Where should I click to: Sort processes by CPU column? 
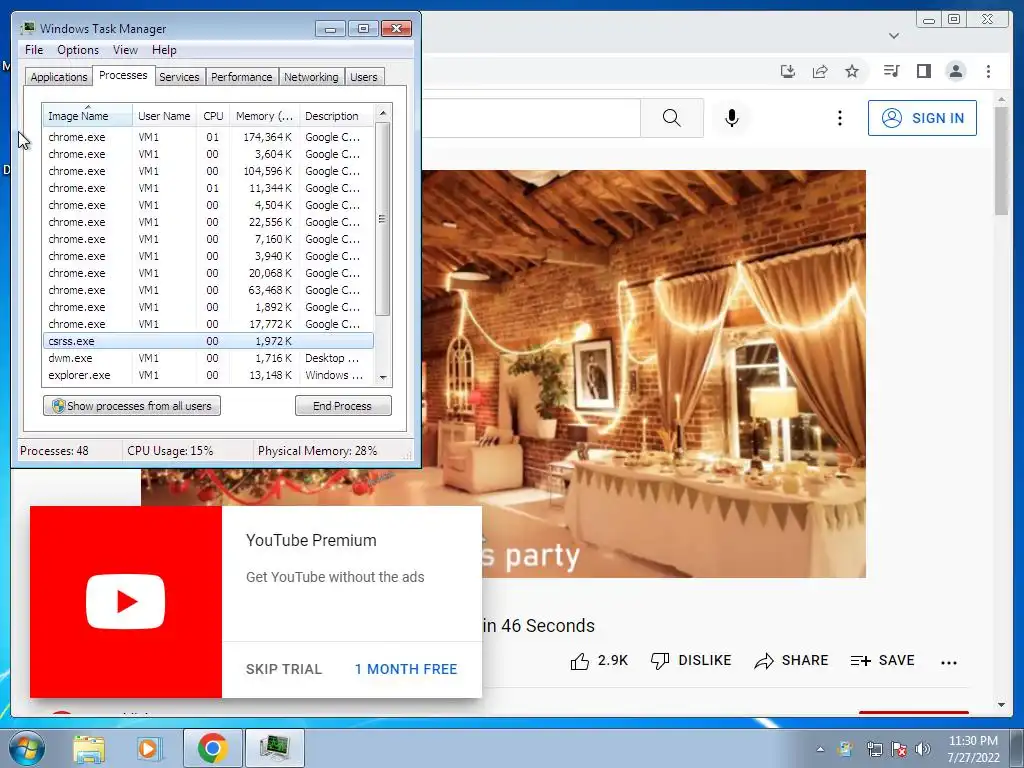pos(213,116)
